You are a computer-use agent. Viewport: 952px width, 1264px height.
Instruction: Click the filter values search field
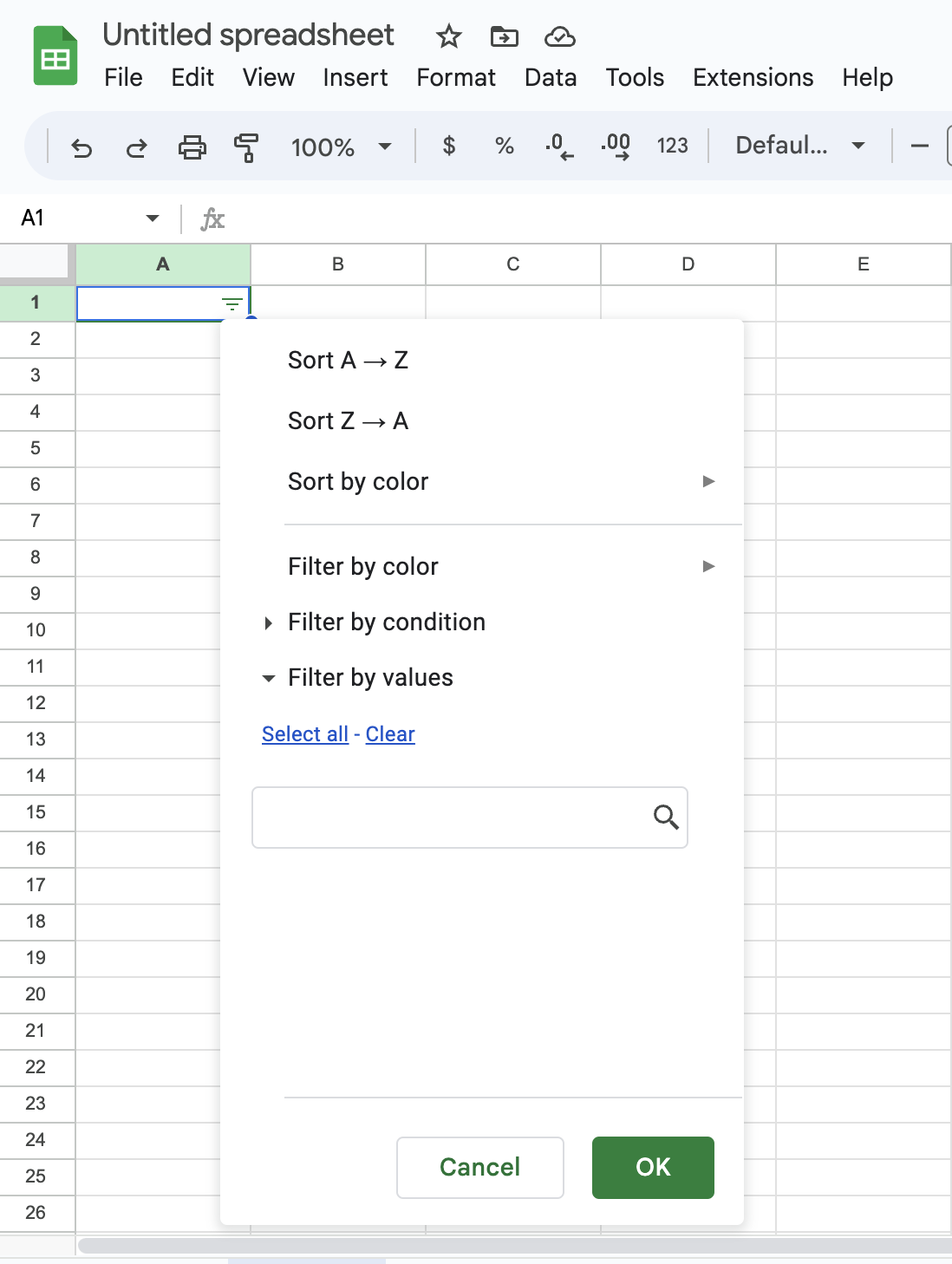click(x=451, y=818)
